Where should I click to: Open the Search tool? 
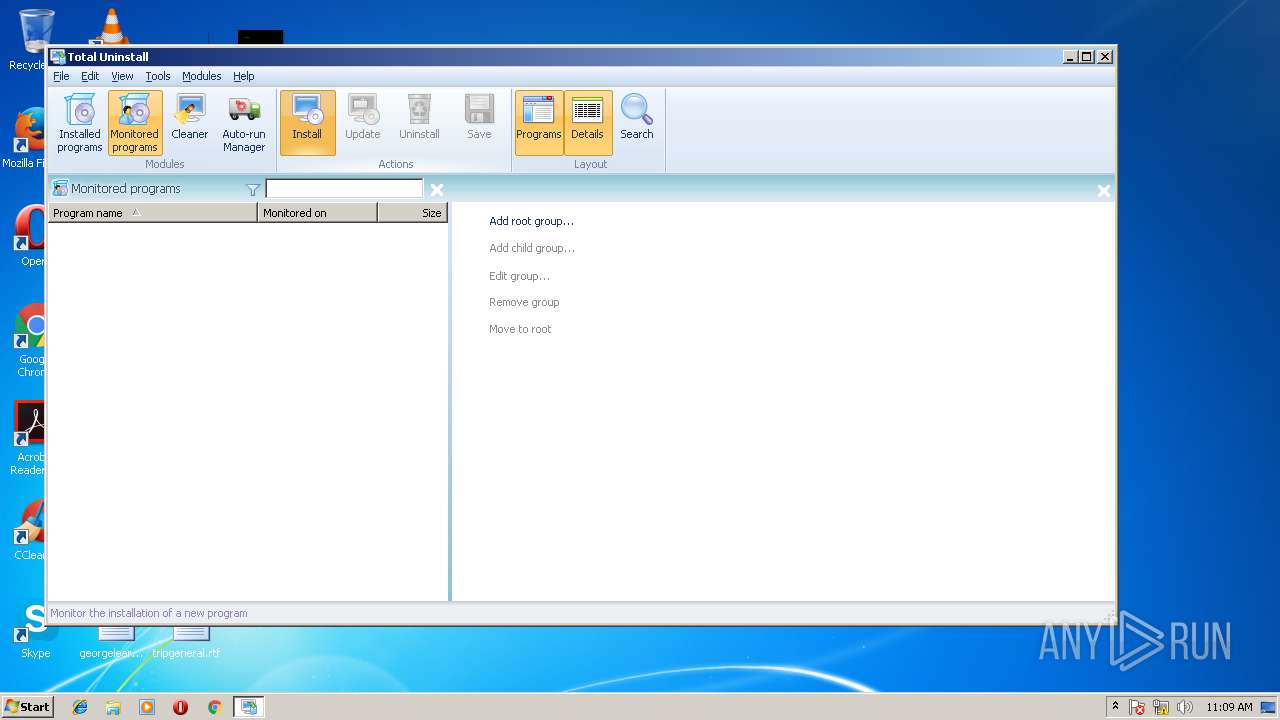636,123
